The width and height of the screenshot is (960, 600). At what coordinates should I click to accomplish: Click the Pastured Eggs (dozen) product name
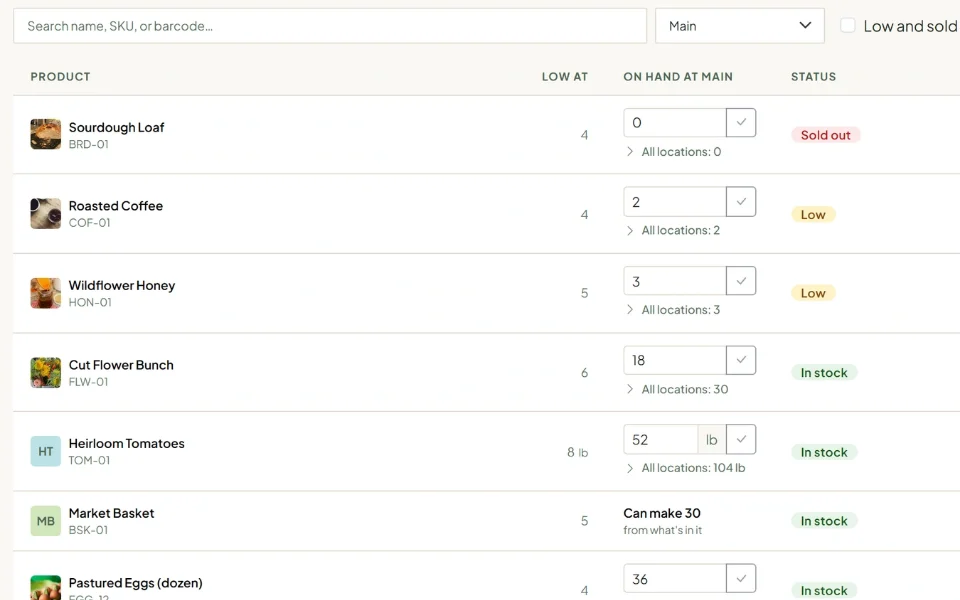pyautogui.click(x=135, y=583)
